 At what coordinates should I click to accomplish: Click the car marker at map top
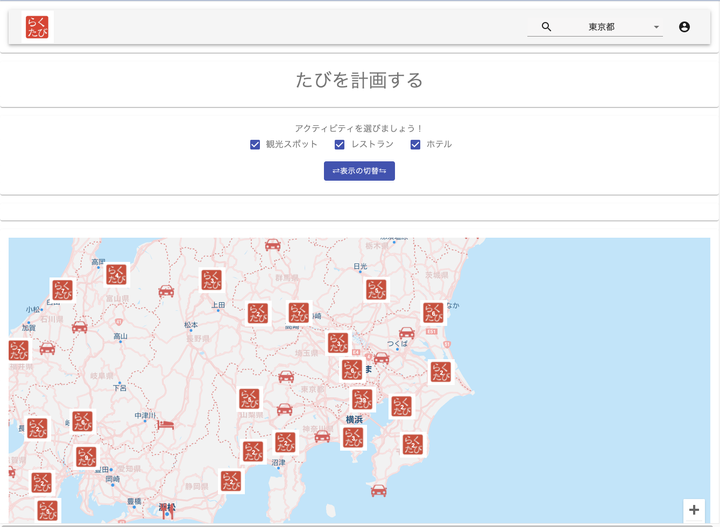click(272, 244)
